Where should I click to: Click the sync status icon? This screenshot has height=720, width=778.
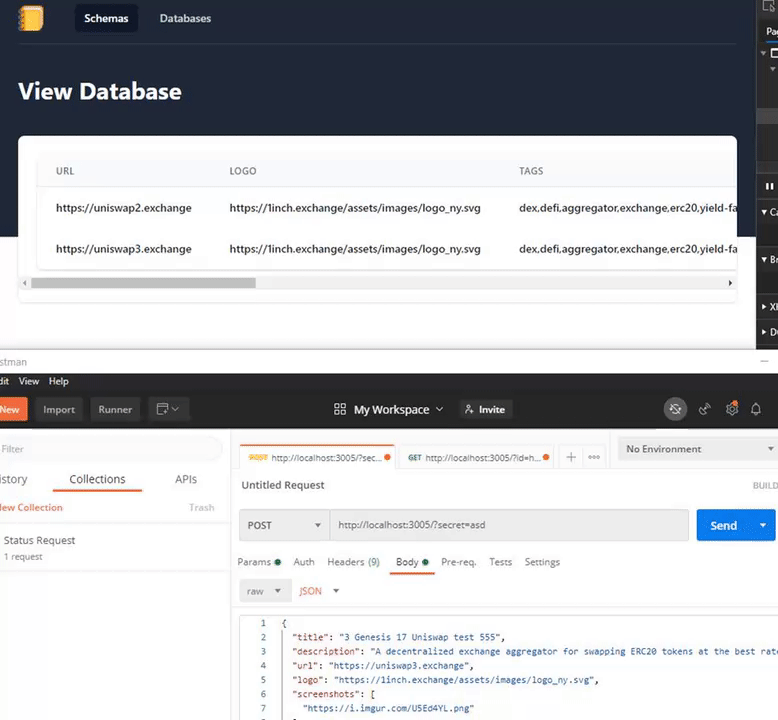[x=675, y=409]
